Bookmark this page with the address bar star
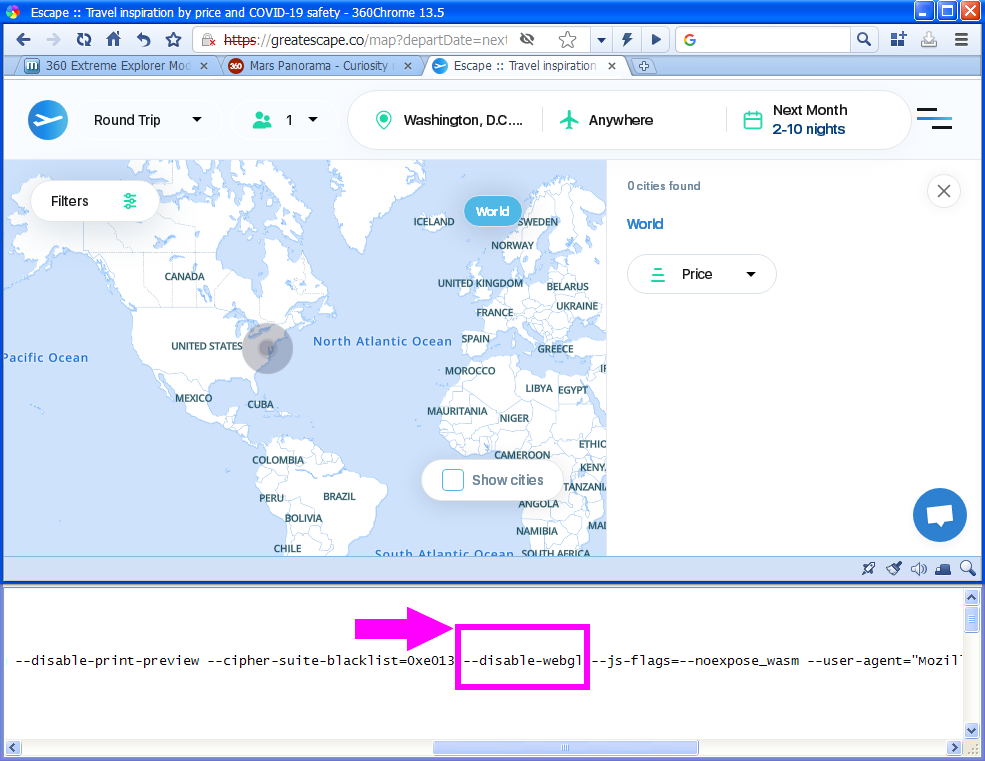This screenshot has width=985, height=761. 567,40
